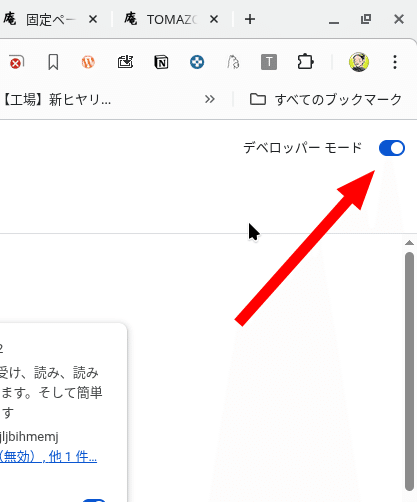Viewport: 417px width, 502px height.
Task: Open Chrome's three-dot menu
Action: 395,62
